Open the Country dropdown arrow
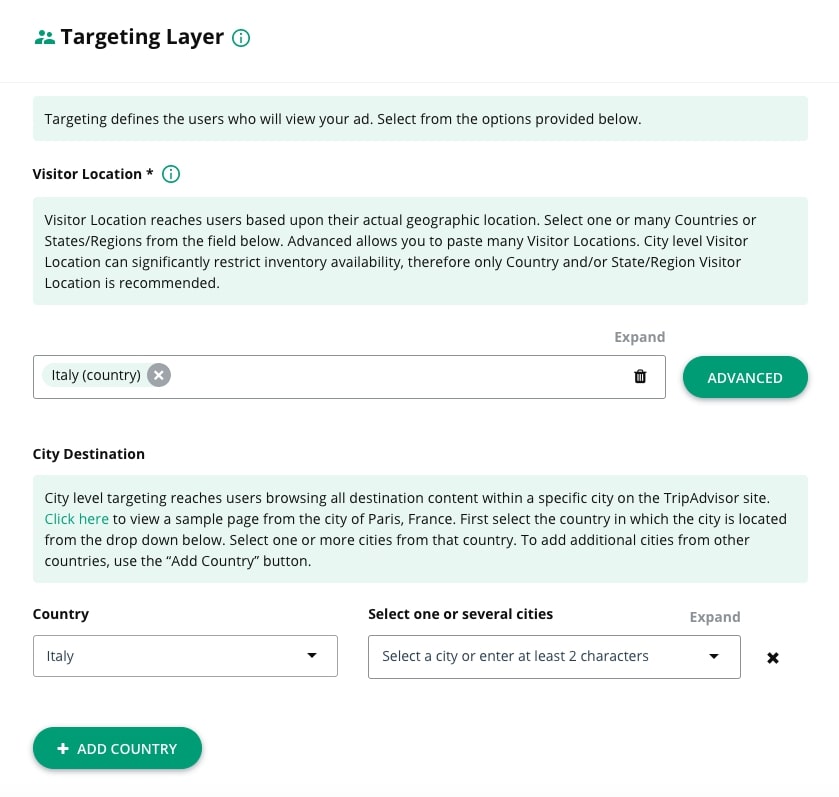839x797 pixels. pyautogui.click(x=312, y=656)
